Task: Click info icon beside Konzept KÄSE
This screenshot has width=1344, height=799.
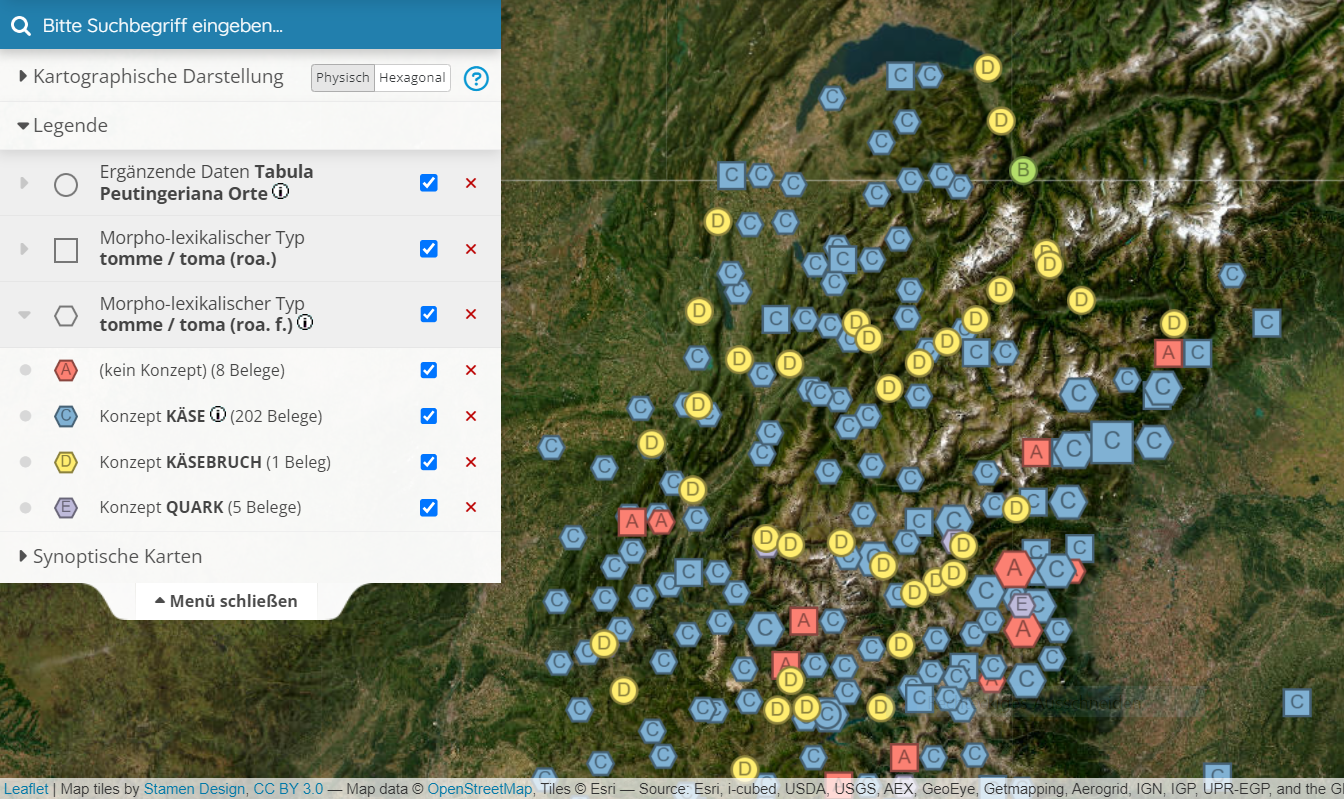Action: [x=217, y=415]
